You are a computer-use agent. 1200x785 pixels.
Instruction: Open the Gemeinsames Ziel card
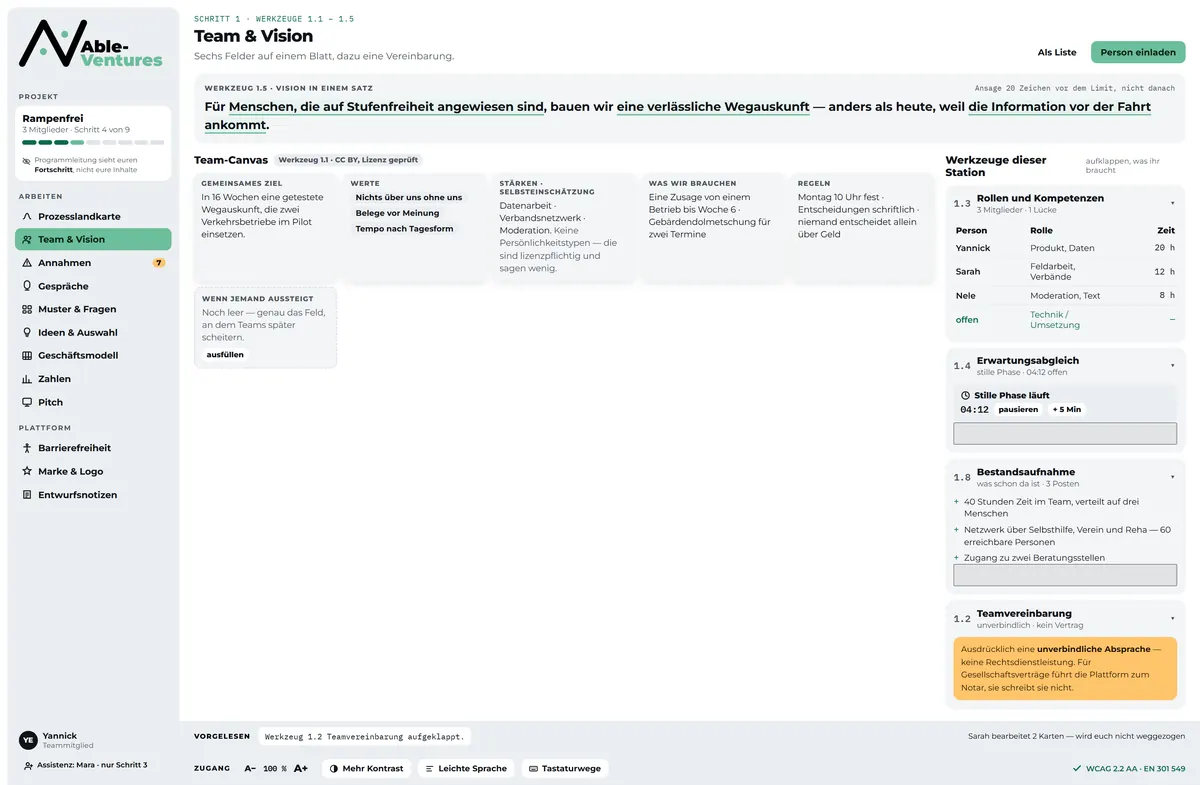tap(266, 228)
